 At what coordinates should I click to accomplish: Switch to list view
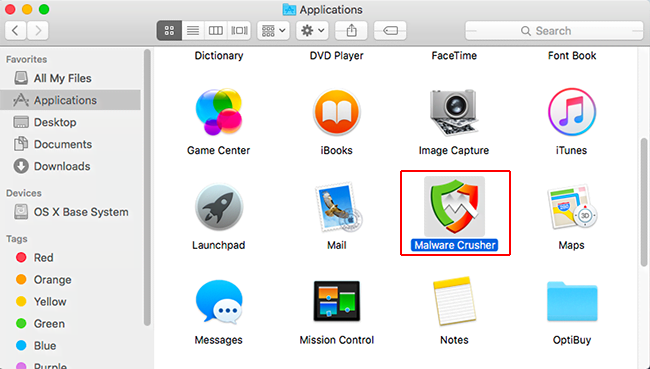pos(193,31)
